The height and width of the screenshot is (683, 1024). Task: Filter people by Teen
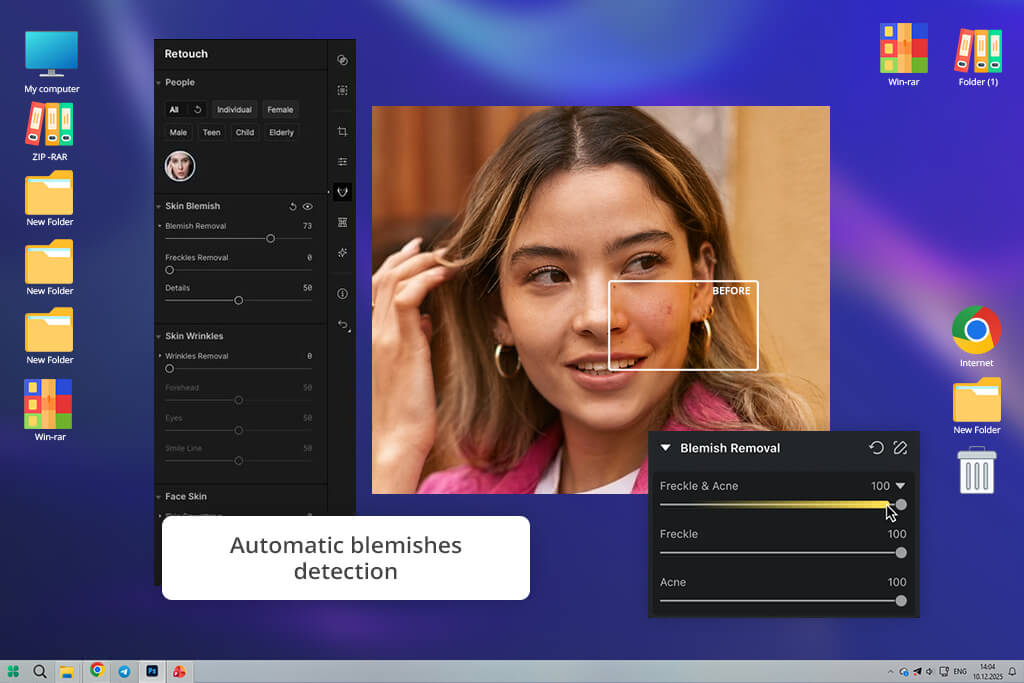click(x=212, y=133)
